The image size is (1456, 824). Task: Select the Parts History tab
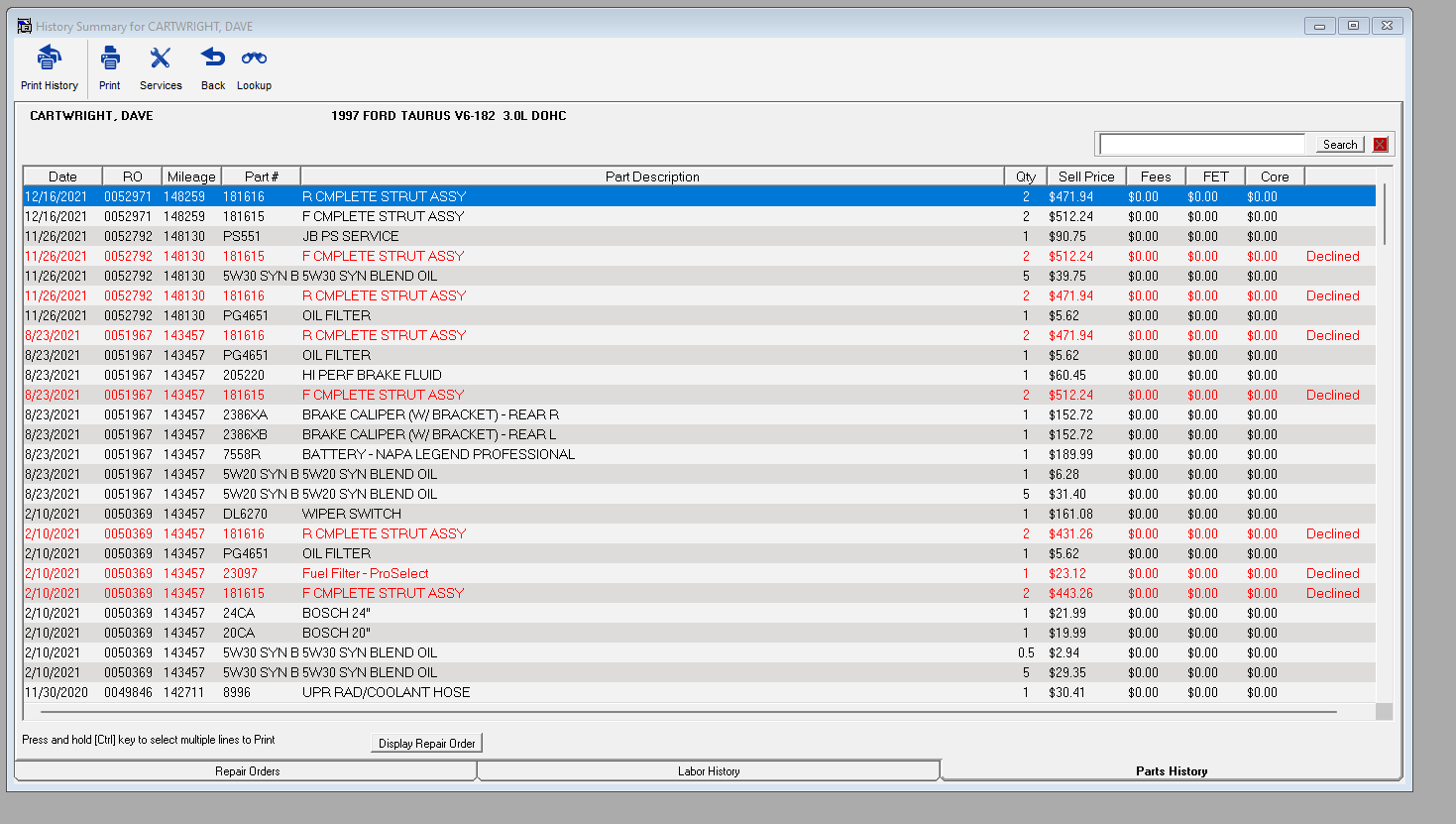coord(1172,770)
